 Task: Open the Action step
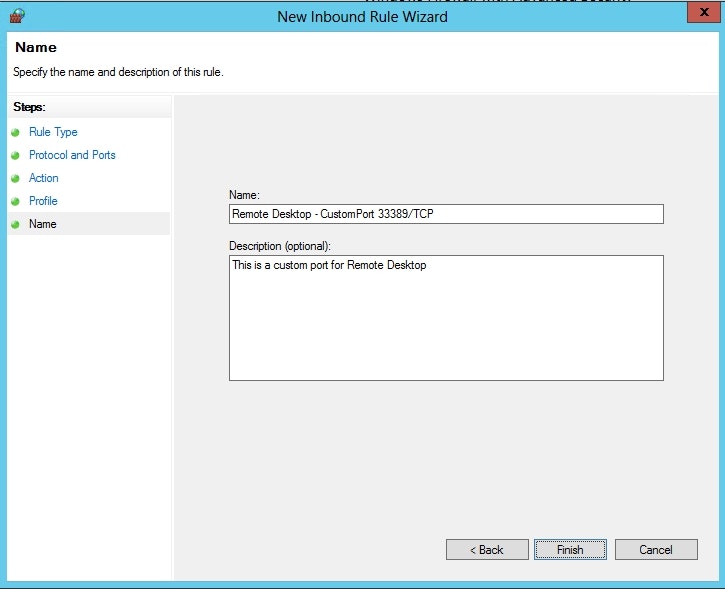pyautogui.click(x=43, y=178)
